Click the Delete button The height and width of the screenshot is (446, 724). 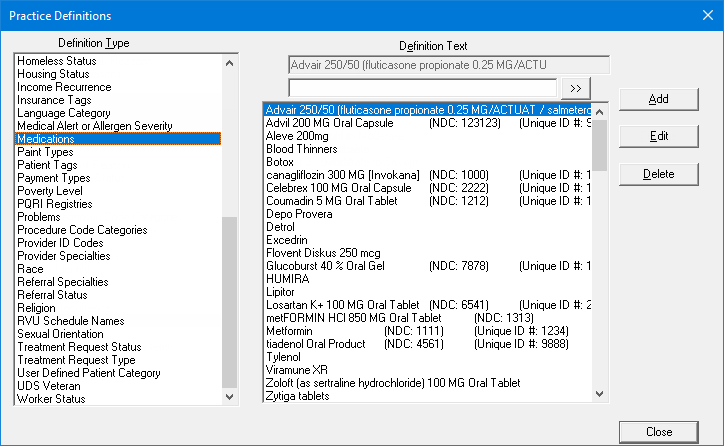click(658, 174)
